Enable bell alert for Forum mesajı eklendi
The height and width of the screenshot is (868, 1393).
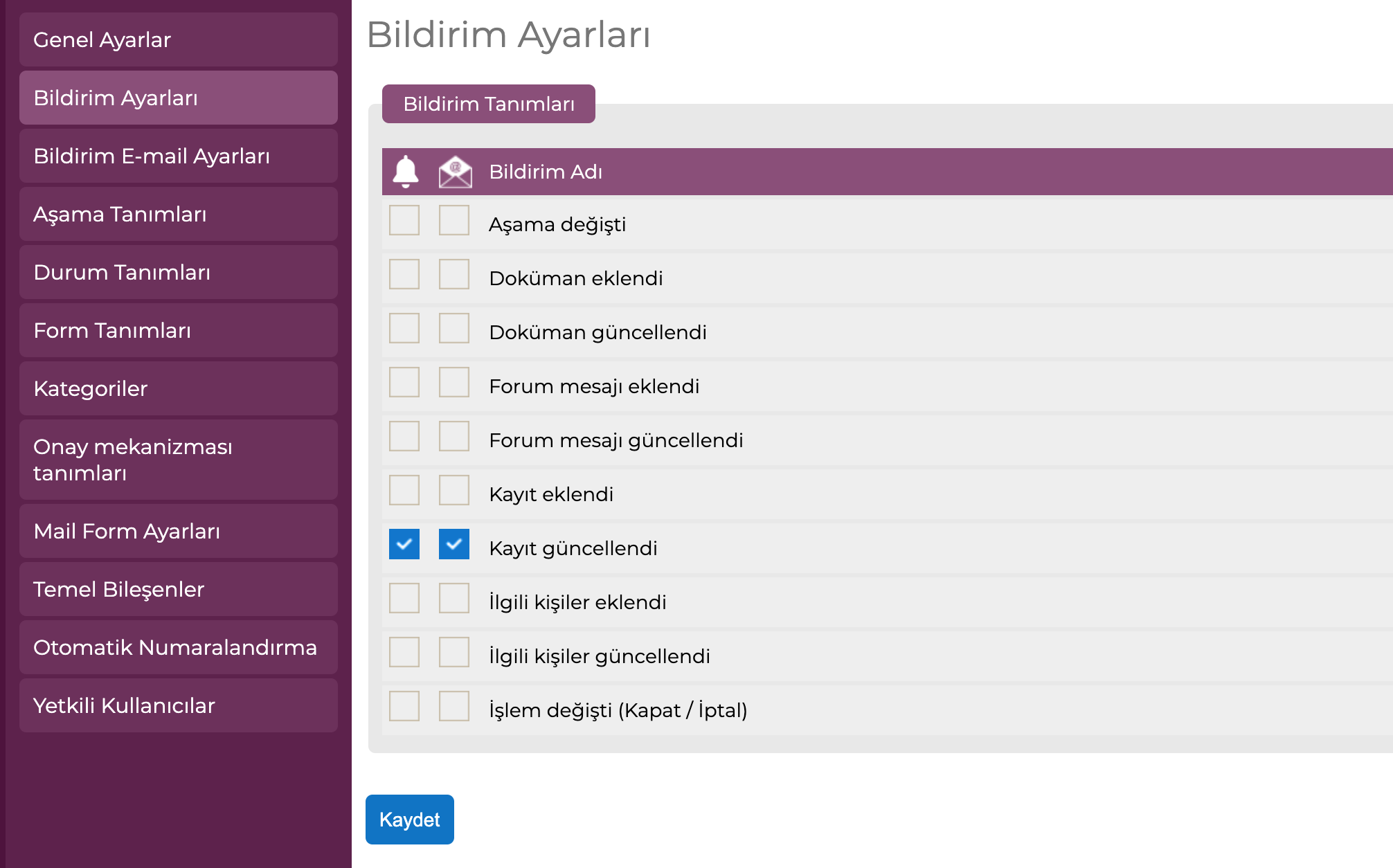(x=404, y=382)
